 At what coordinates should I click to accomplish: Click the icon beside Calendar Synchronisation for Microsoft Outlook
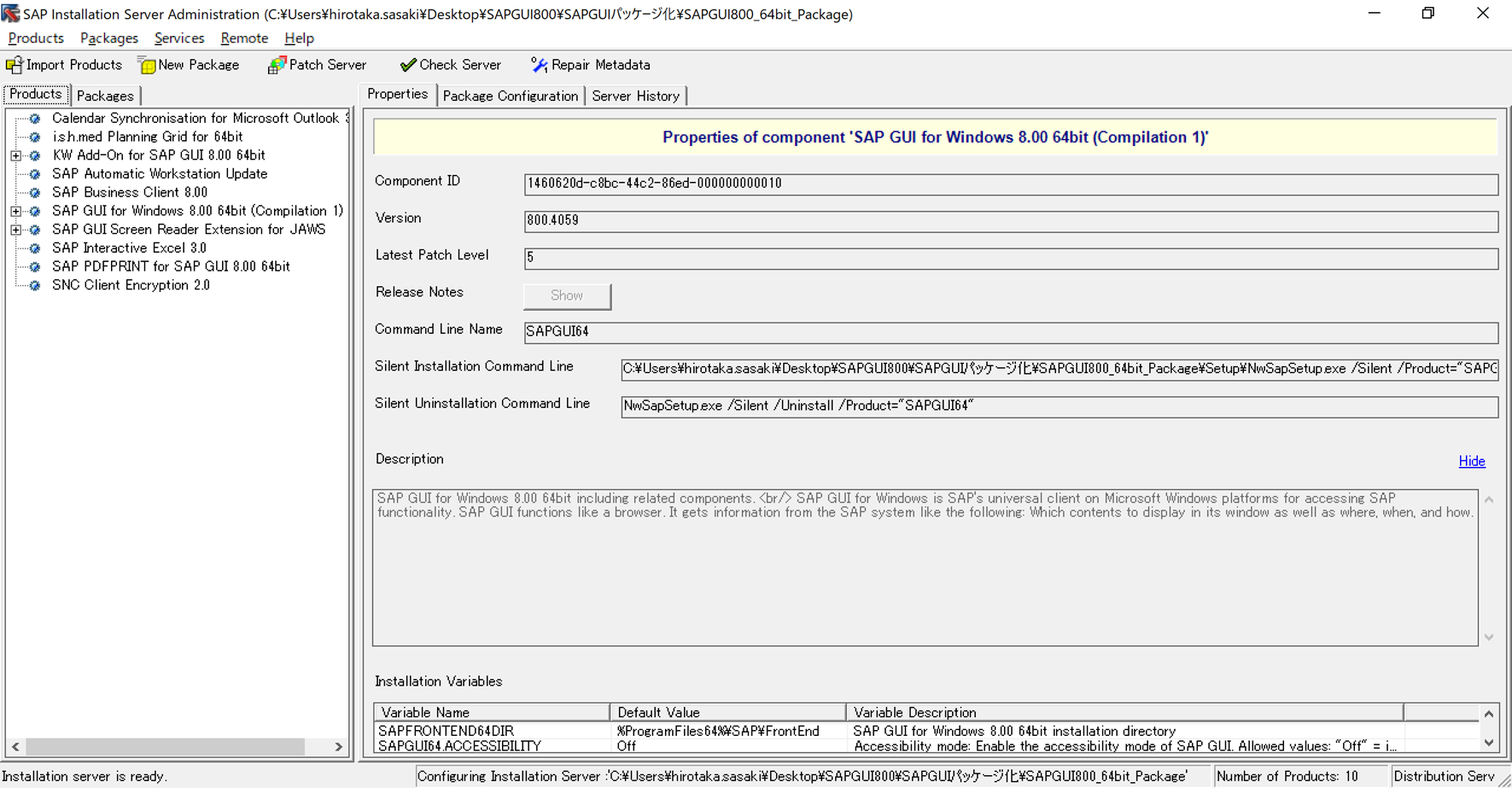click(x=35, y=119)
